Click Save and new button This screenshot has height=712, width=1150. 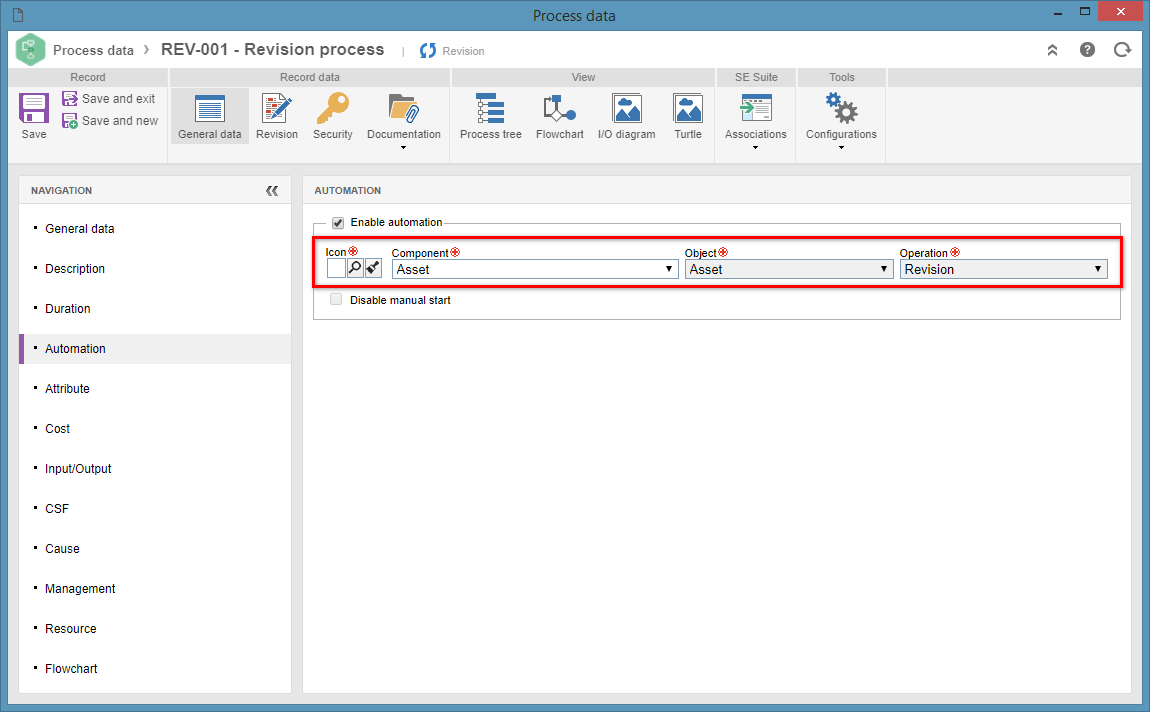point(110,120)
